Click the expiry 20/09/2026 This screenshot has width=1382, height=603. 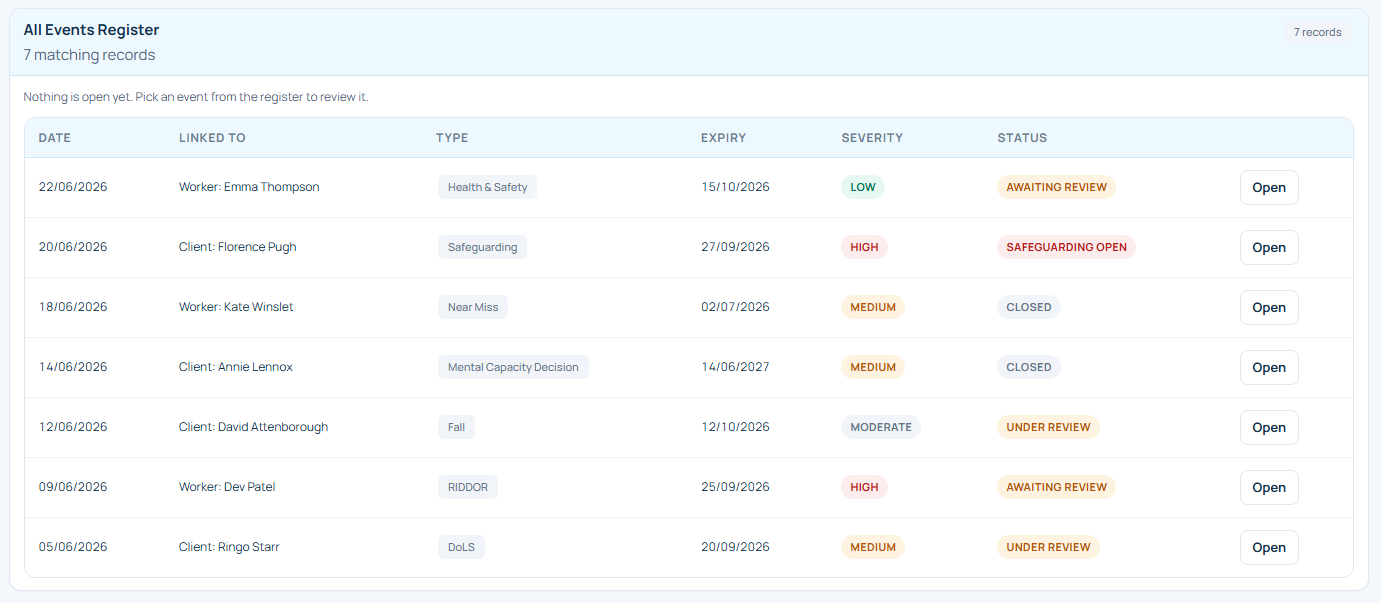coord(735,547)
